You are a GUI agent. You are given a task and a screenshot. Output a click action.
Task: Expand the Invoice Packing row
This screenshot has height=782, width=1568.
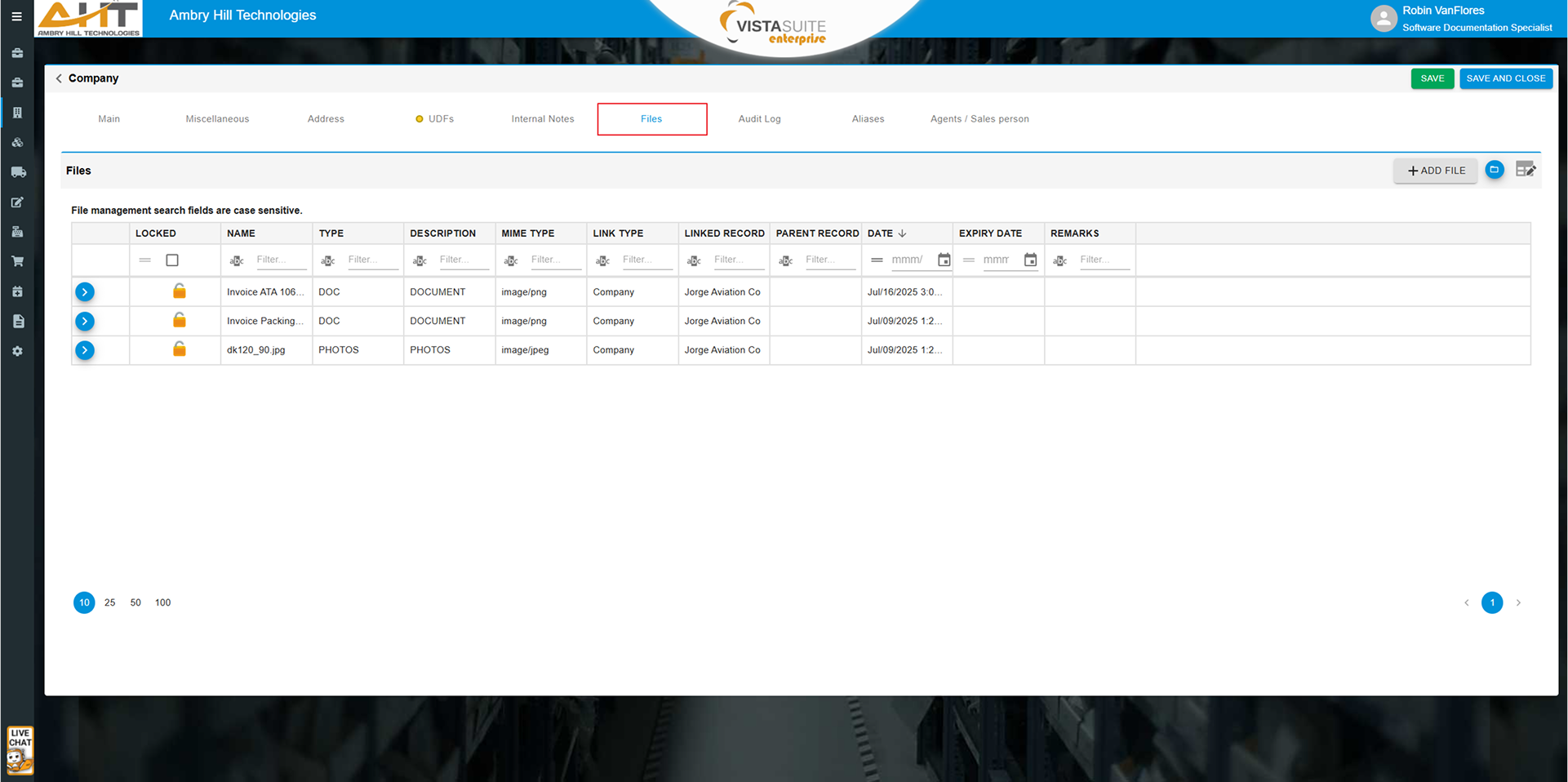click(85, 322)
